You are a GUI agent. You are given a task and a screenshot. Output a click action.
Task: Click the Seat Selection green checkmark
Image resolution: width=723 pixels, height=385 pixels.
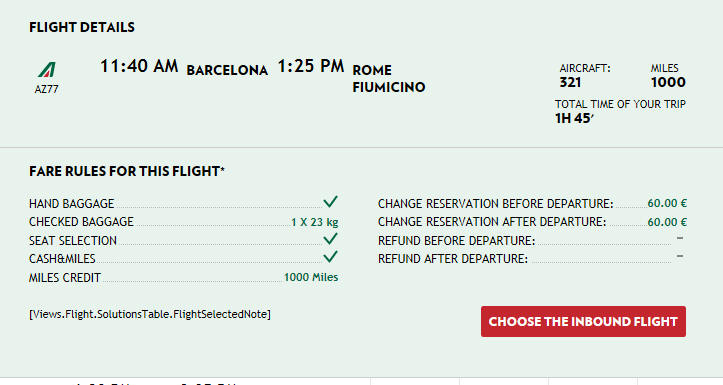(330, 238)
